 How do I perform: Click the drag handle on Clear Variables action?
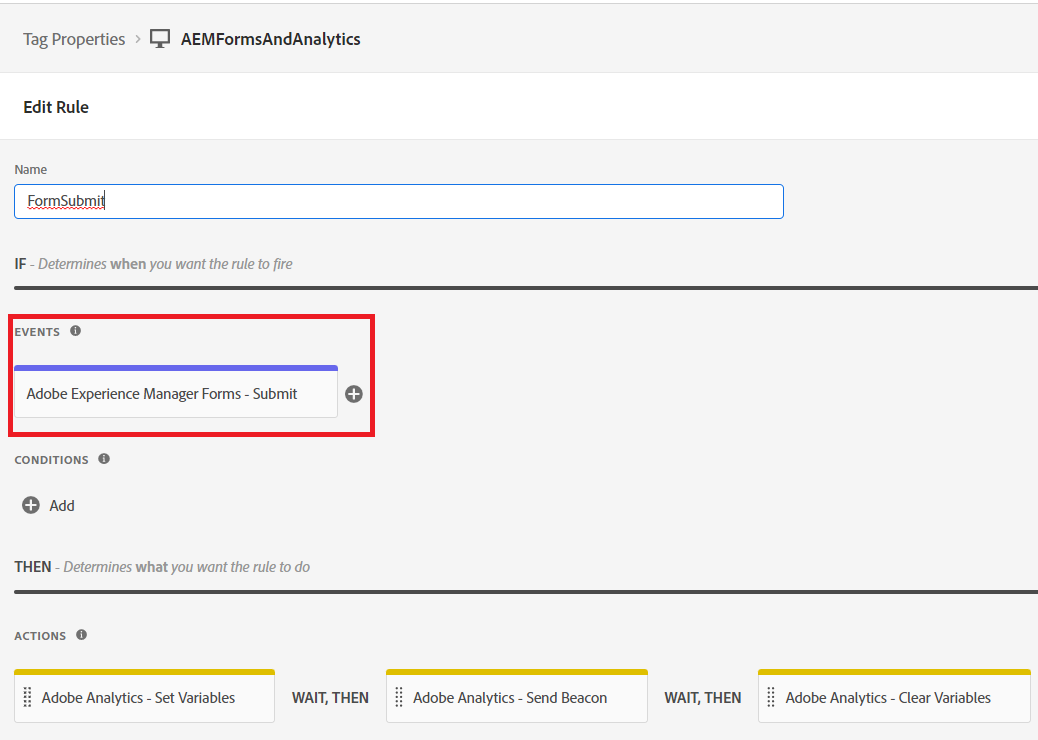(771, 698)
